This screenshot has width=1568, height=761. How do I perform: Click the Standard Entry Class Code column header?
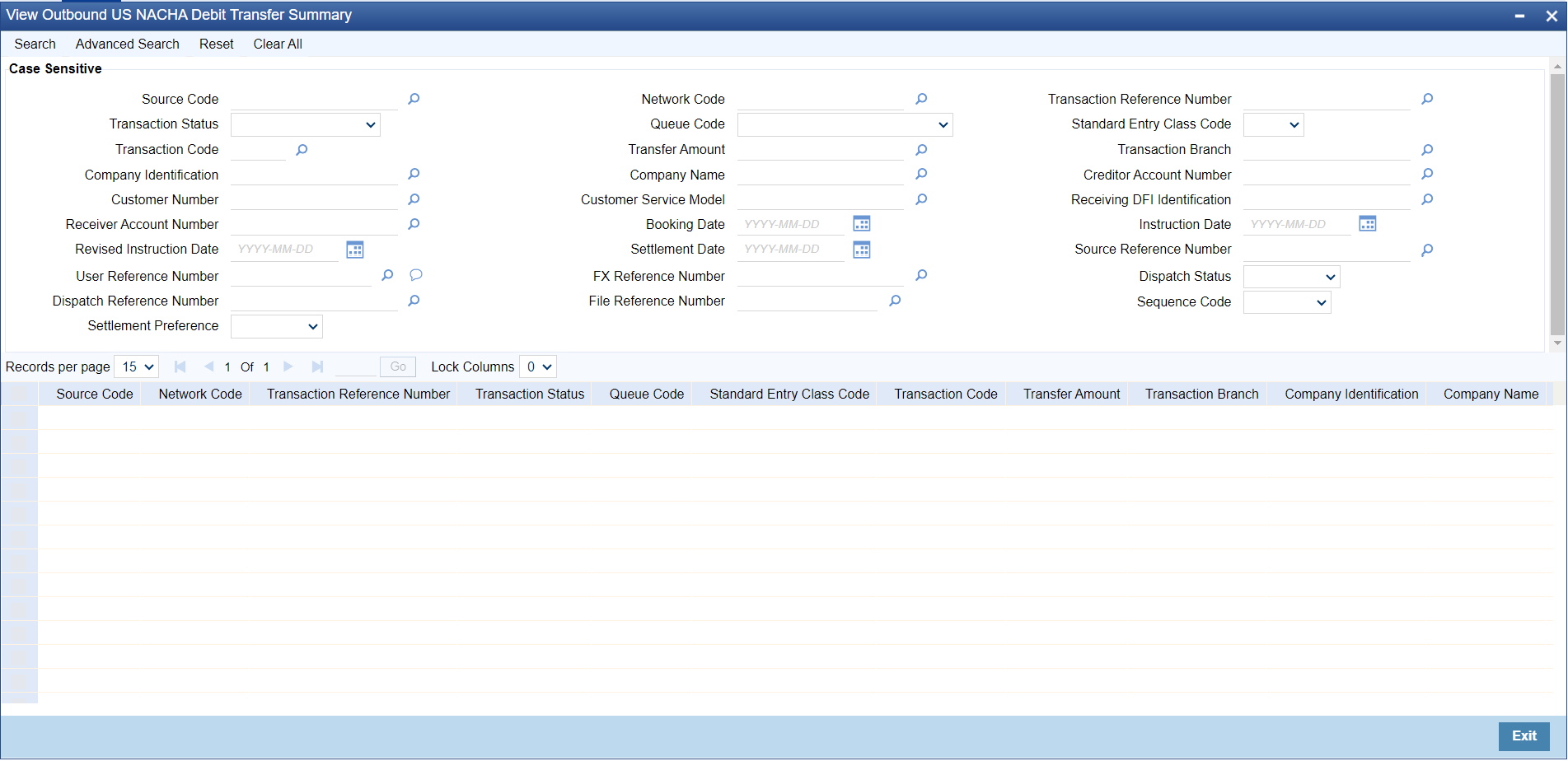789,394
